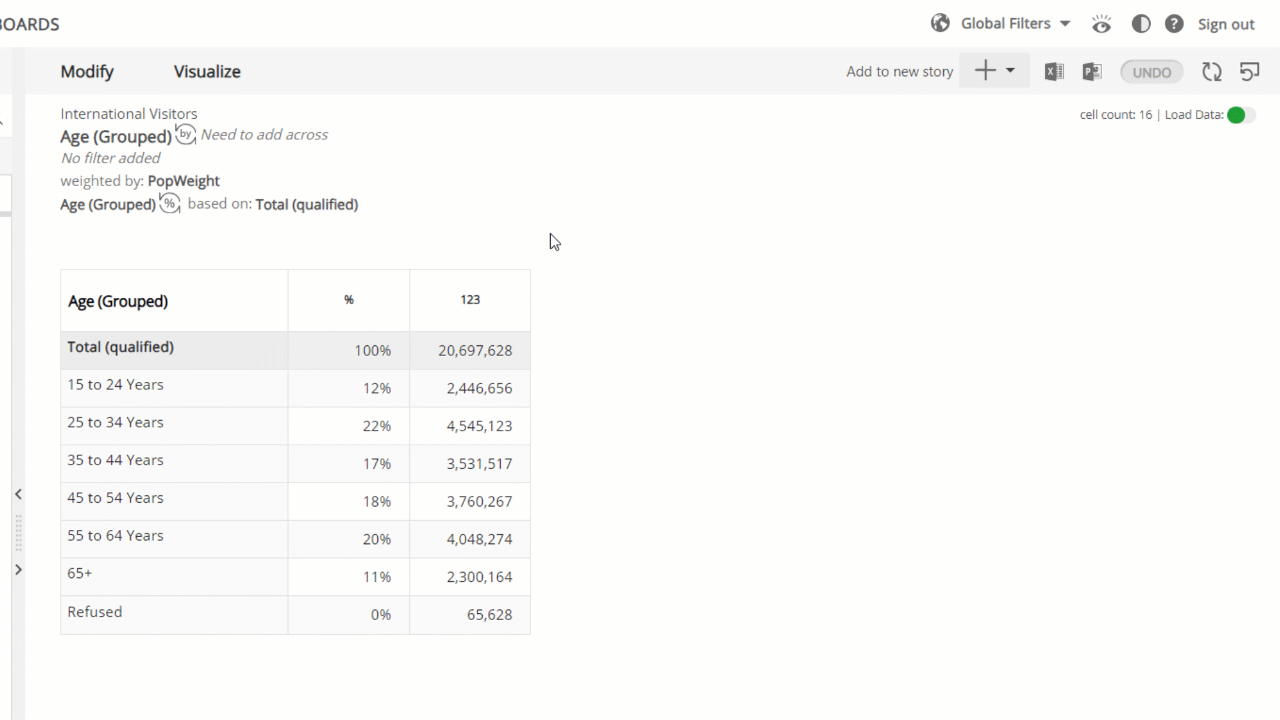This screenshot has height=720, width=1280.
Task: Click the International Visitors dataset title
Action: pos(129,114)
